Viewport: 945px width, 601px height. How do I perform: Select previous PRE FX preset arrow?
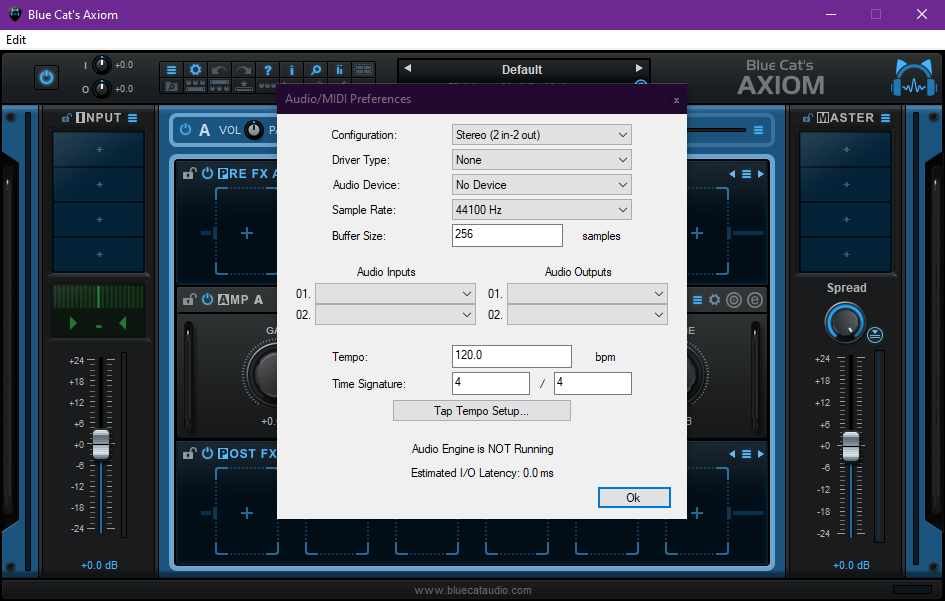coord(732,174)
